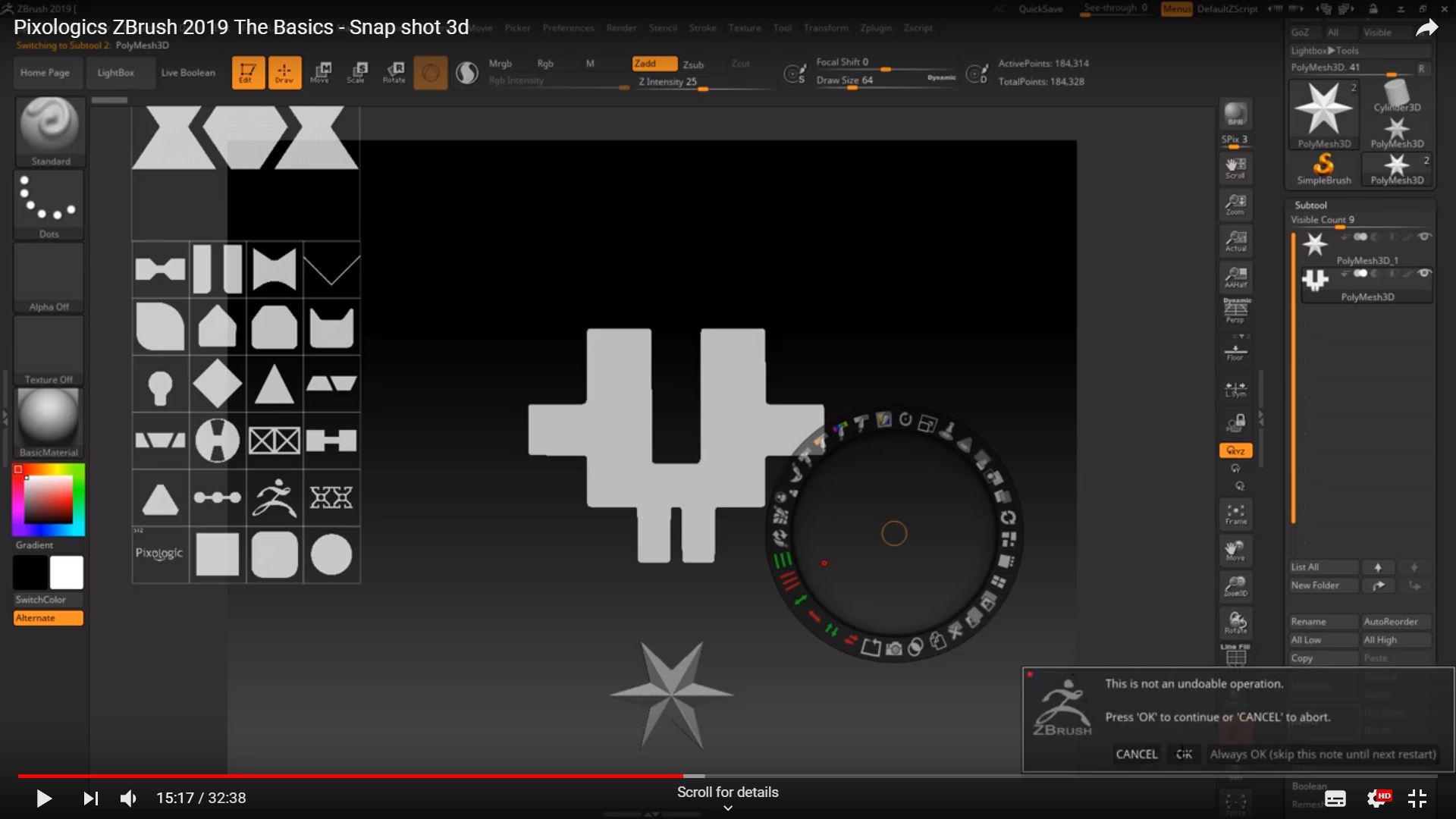
Task: Toggle the Floor grid
Action: (1236, 351)
